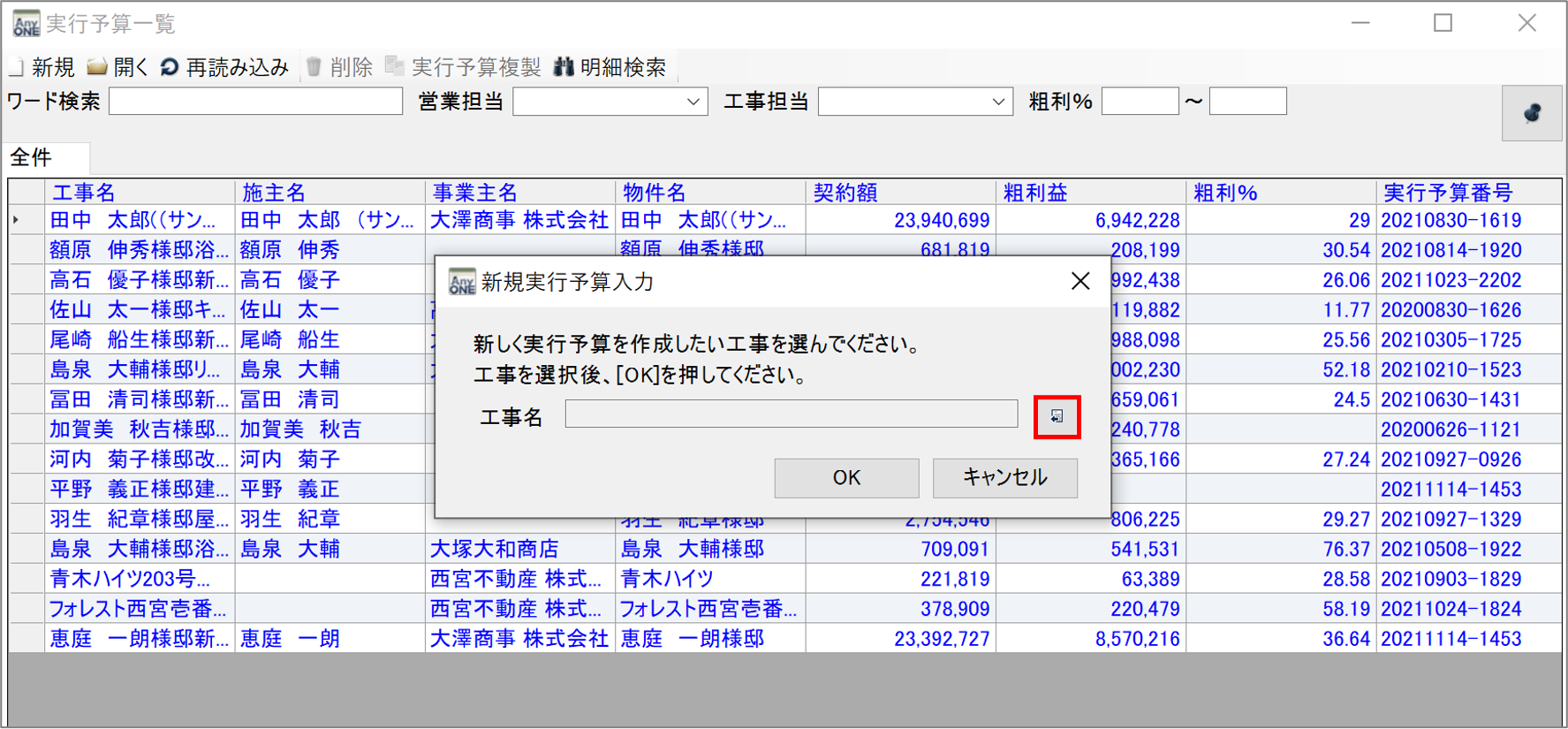Image resolution: width=1568 pixels, height=729 pixels.
Task: Click OK in the new budget dialog
Action: 846,478
